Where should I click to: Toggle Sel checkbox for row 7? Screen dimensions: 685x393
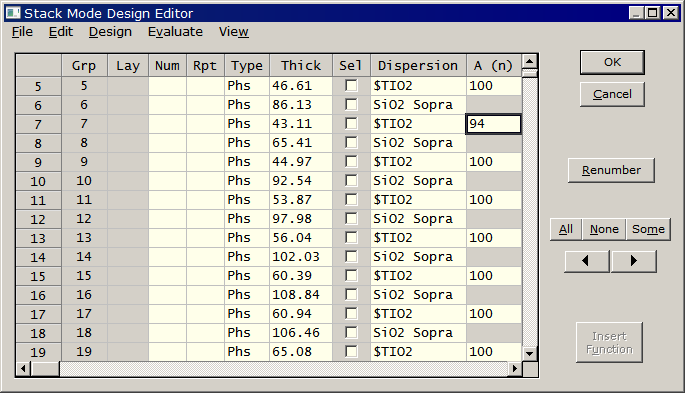coord(351,124)
